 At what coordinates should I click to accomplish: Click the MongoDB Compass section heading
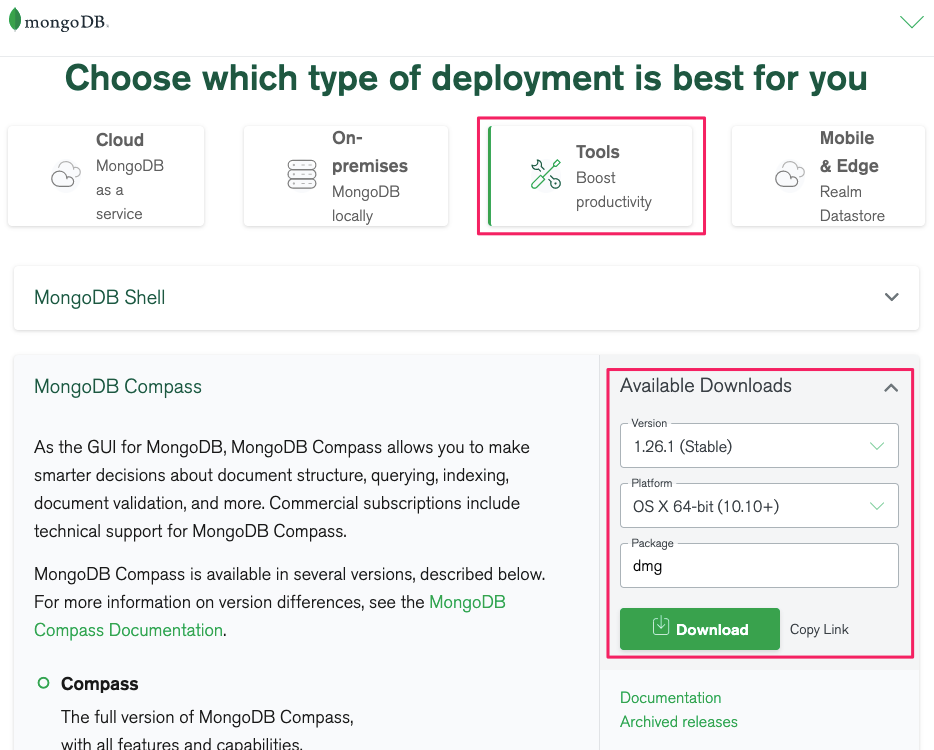coord(117,386)
